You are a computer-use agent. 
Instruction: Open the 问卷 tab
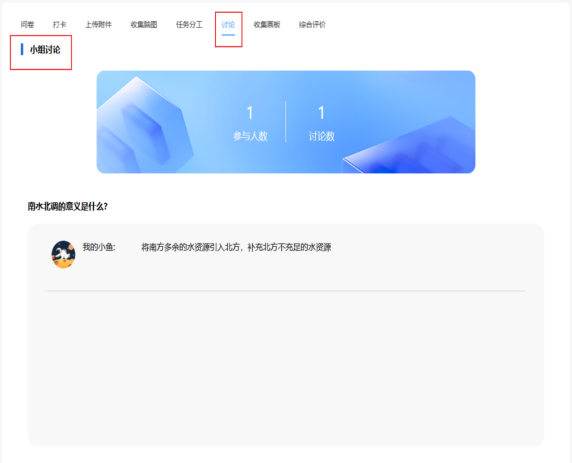coord(27,24)
